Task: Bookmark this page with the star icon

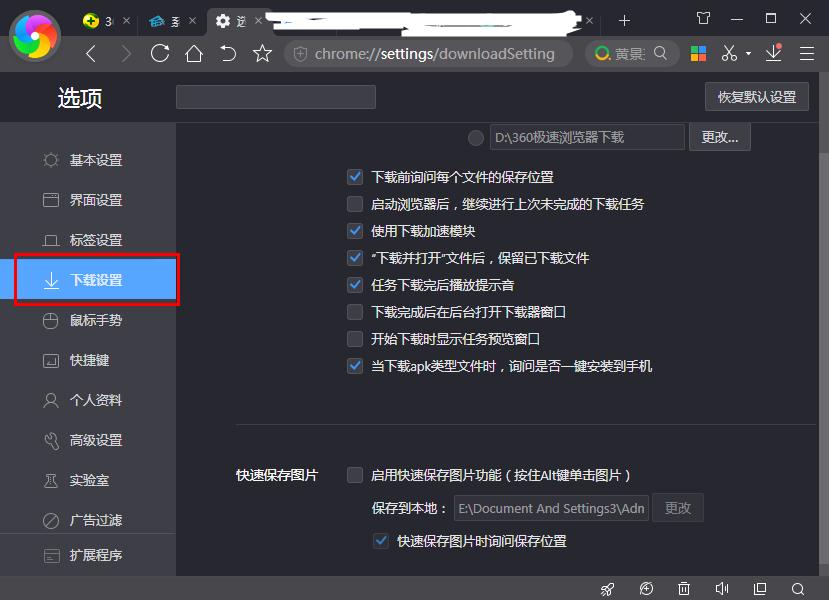Action: [262, 53]
